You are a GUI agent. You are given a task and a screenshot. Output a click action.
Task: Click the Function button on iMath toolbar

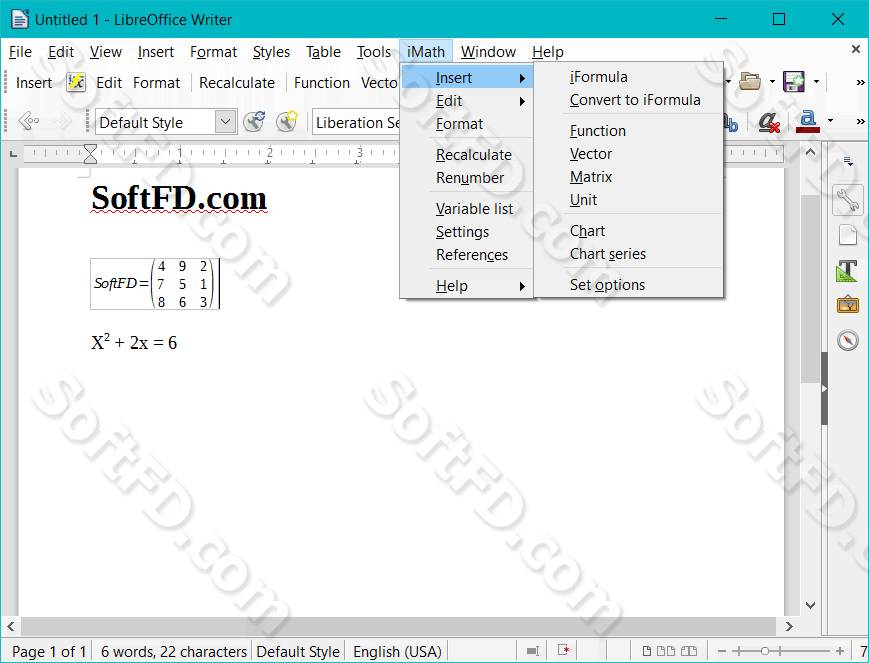(x=321, y=83)
